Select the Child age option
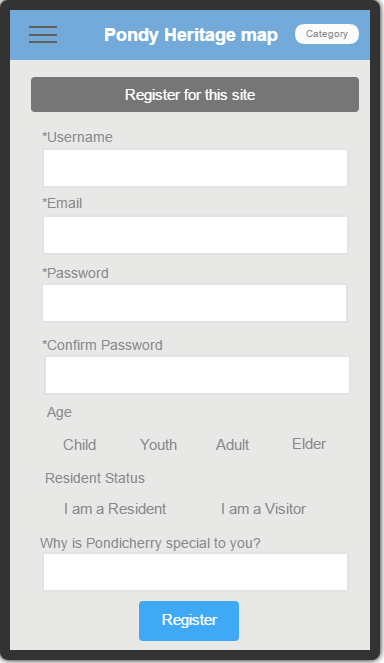 pos(80,445)
